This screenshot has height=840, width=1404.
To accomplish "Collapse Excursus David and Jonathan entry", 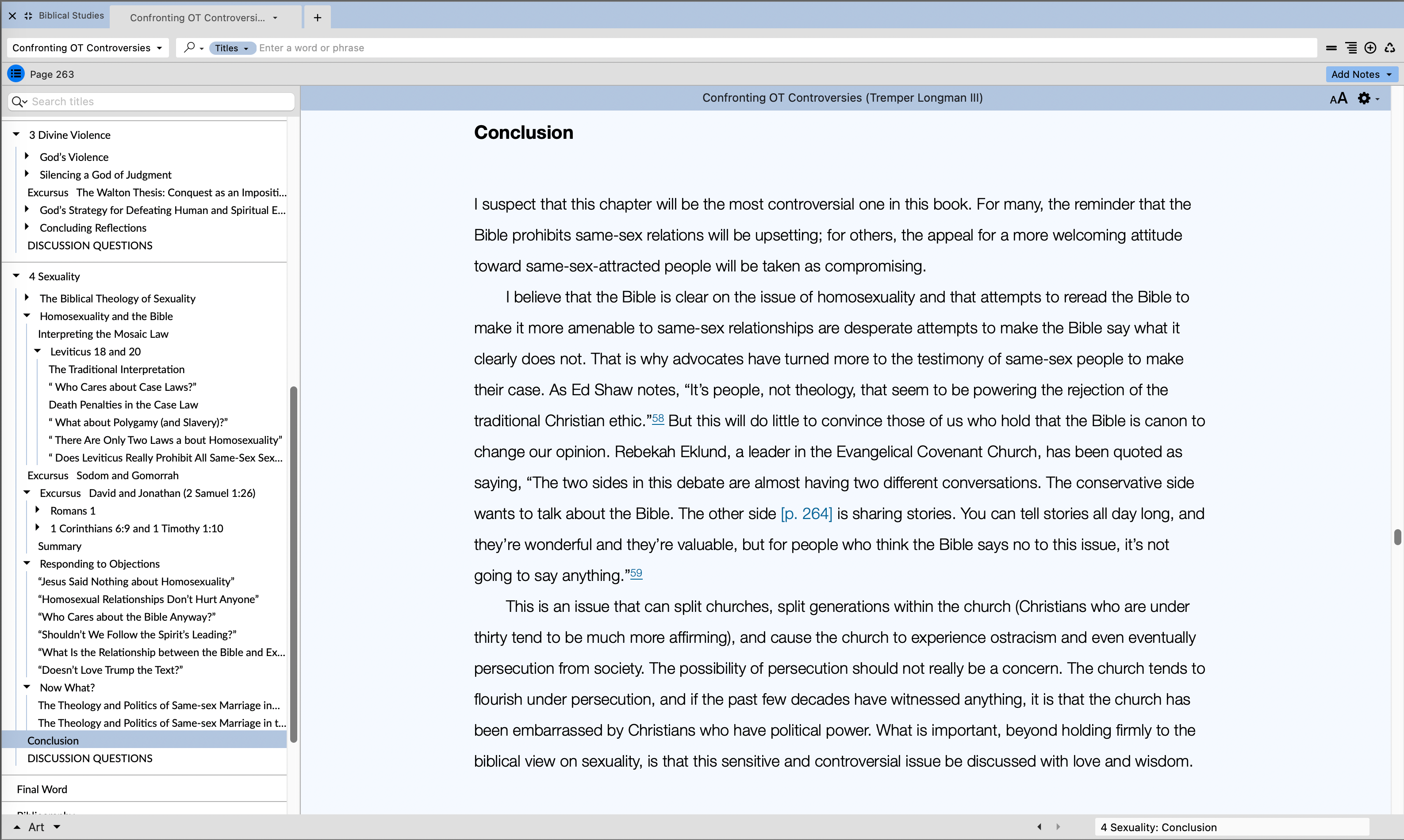I will click(27, 493).
